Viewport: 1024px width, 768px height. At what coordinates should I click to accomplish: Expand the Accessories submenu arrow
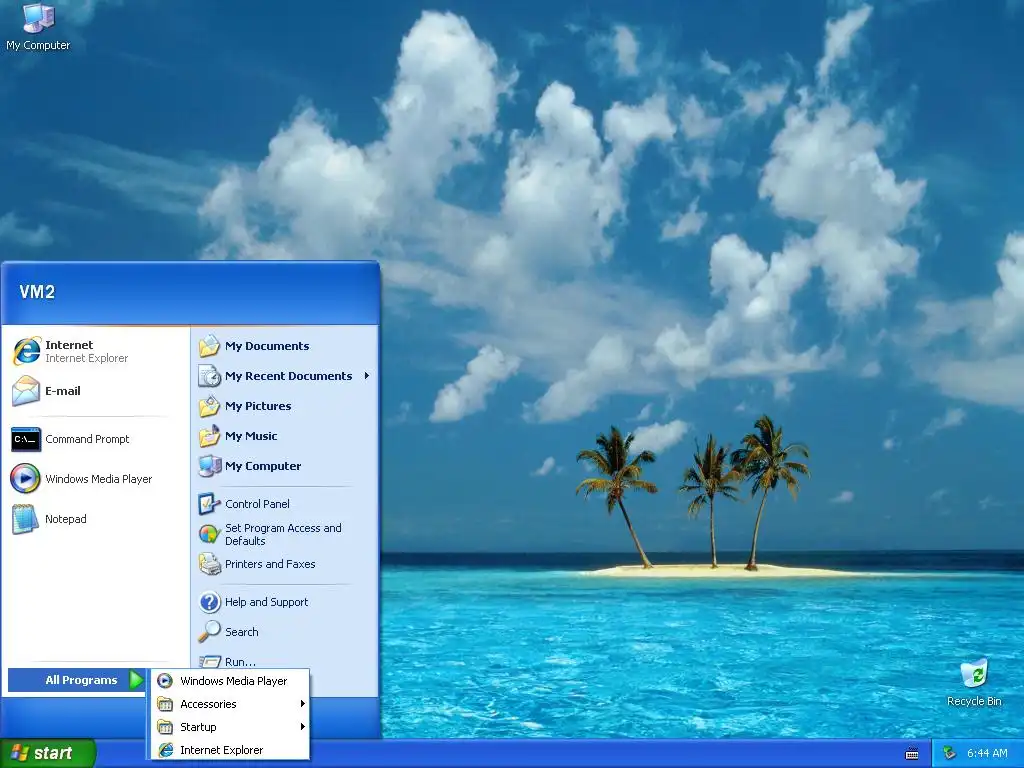[x=302, y=703]
